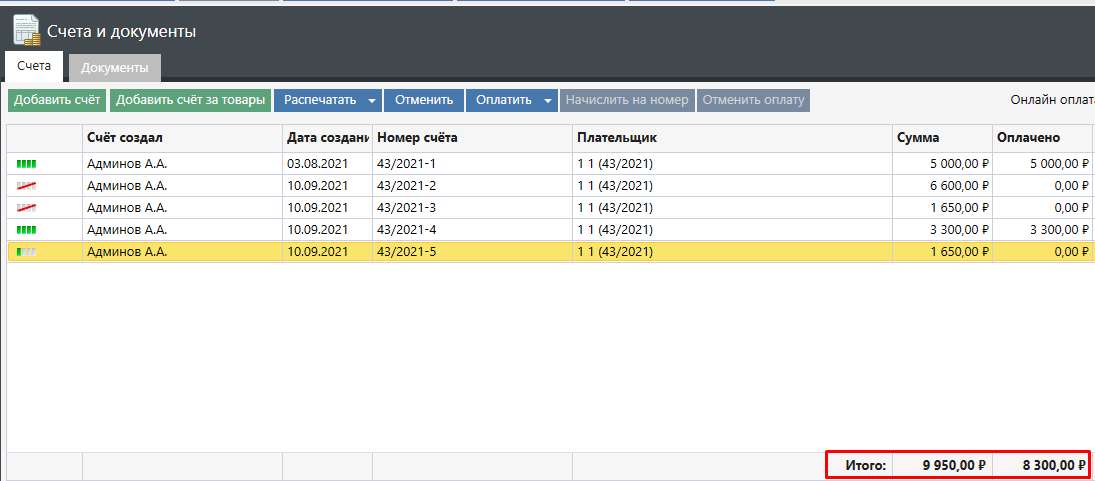The height and width of the screenshot is (481, 1095).
Task: Sort by Дата создания column header
Action: tap(327, 138)
